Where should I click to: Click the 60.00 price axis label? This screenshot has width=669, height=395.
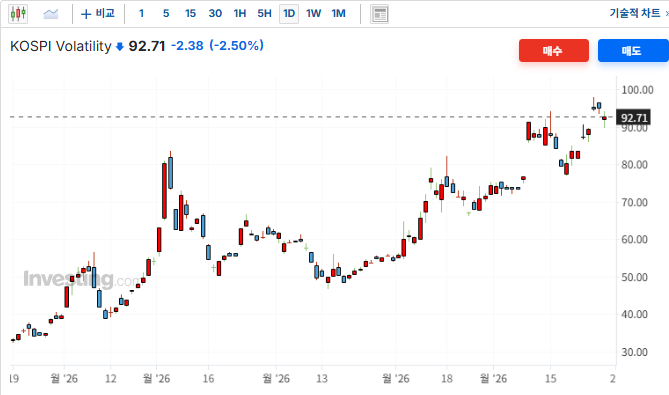[634, 239]
